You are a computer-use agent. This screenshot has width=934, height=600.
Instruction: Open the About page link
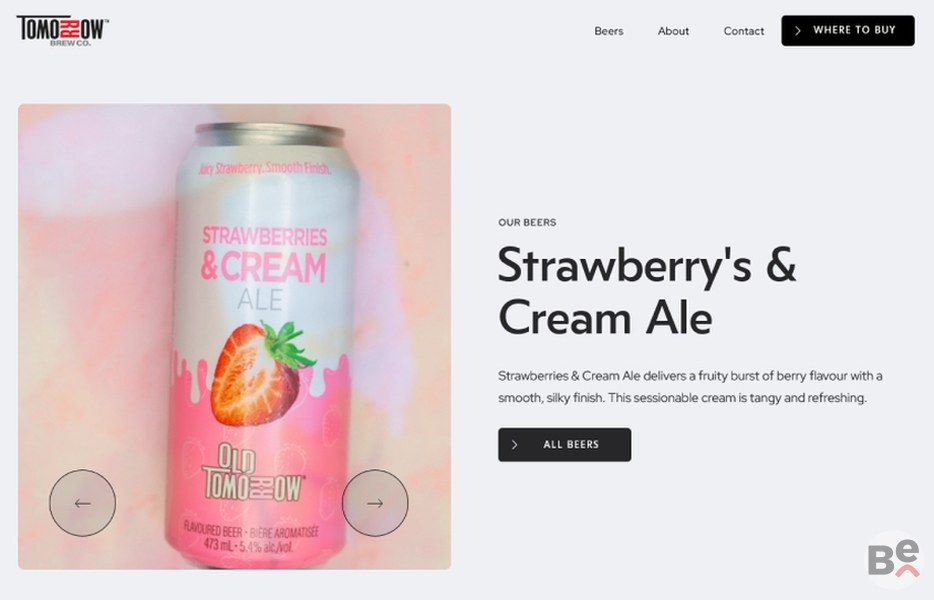(x=673, y=31)
